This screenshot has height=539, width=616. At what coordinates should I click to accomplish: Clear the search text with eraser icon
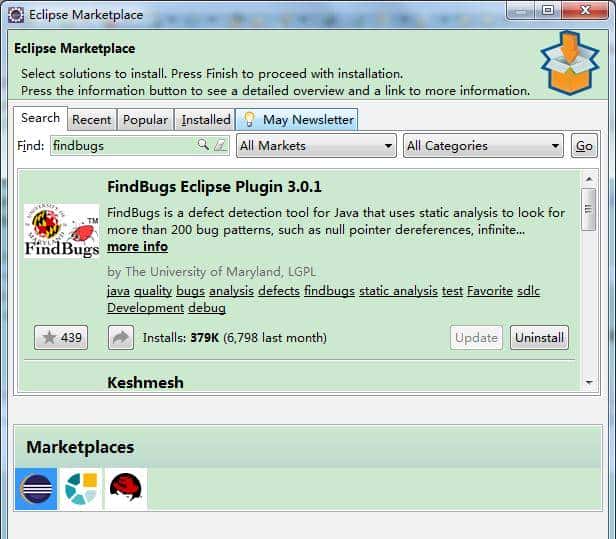220,146
